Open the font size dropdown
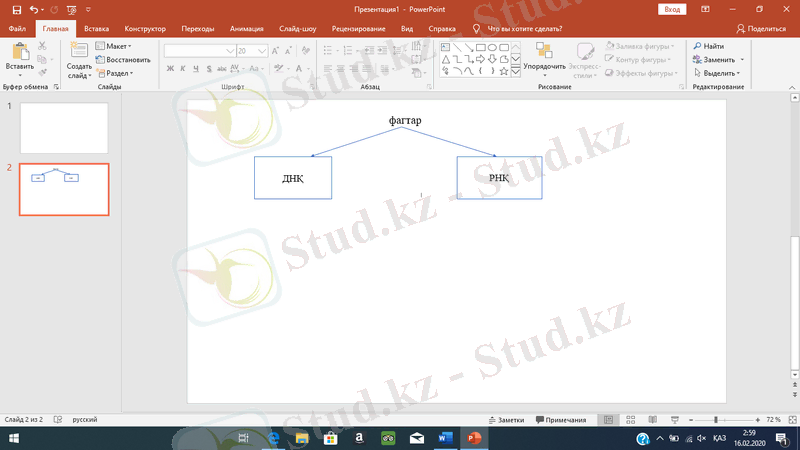This screenshot has width=800, height=450. point(262,51)
